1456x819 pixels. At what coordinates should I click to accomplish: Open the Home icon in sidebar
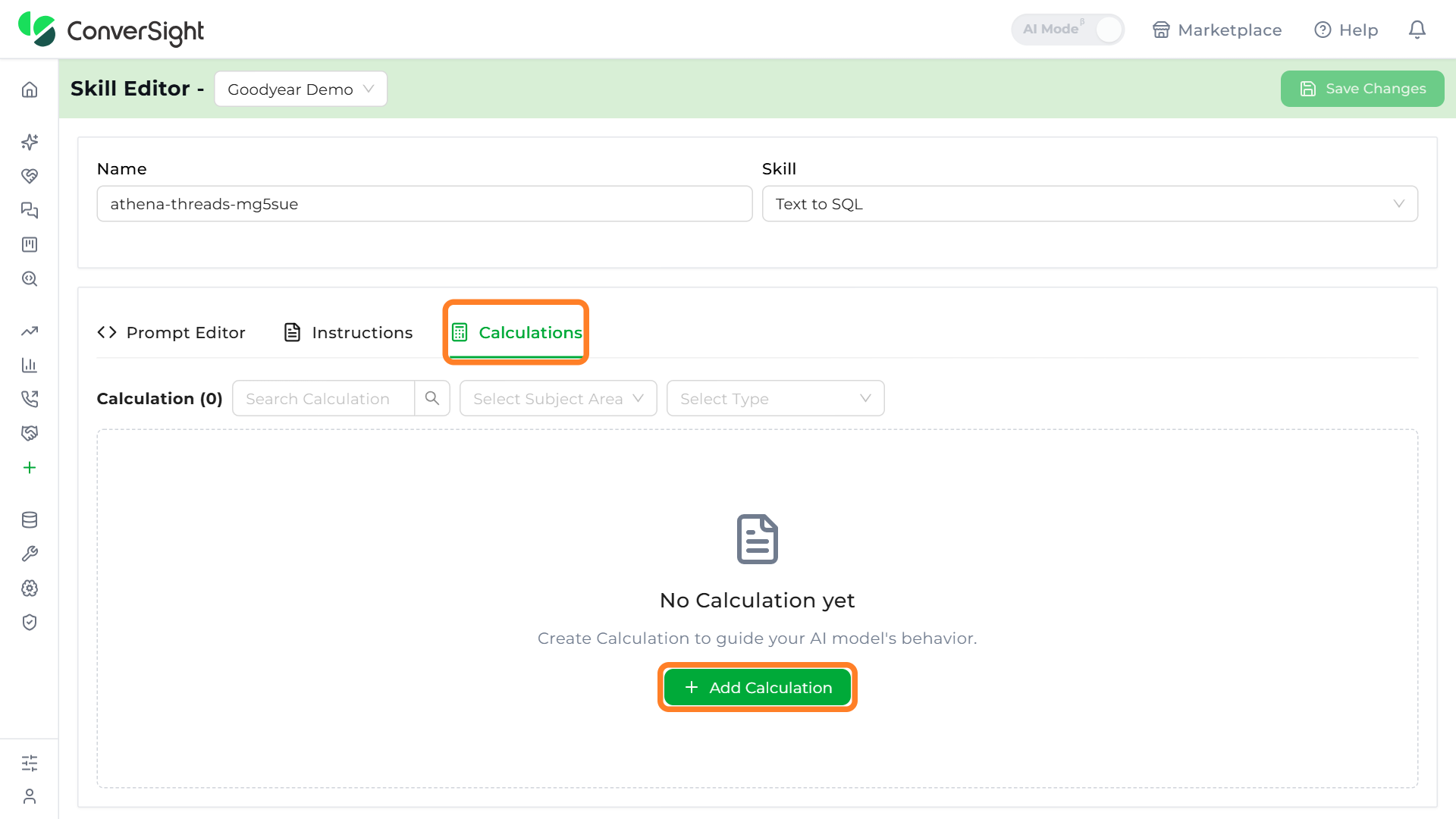click(30, 89)
